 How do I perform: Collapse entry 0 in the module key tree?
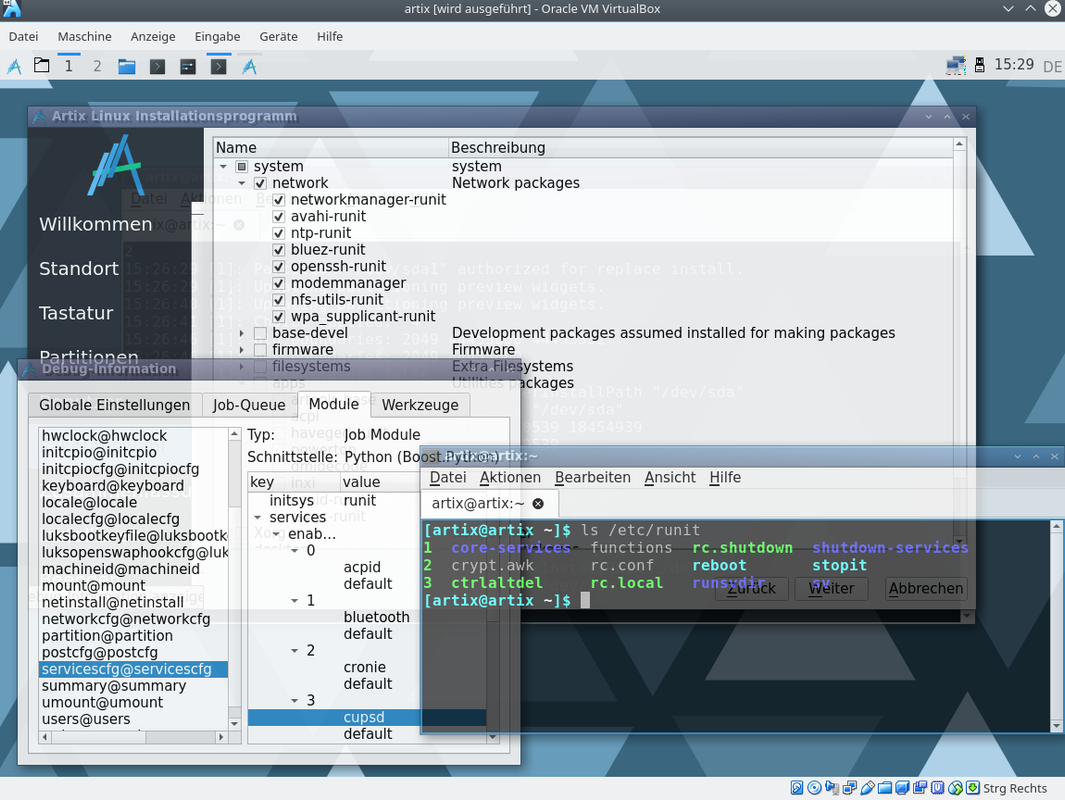click(x=295, y=551)
